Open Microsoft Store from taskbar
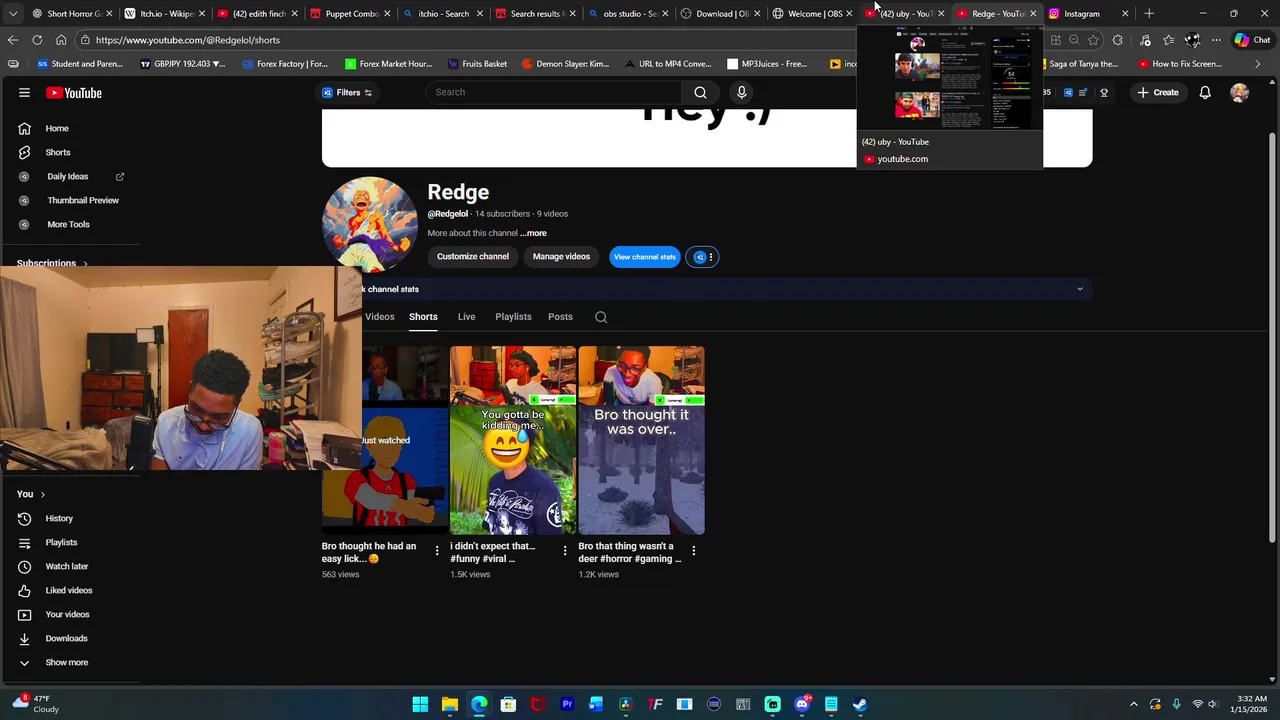 (x=508, y=704)
